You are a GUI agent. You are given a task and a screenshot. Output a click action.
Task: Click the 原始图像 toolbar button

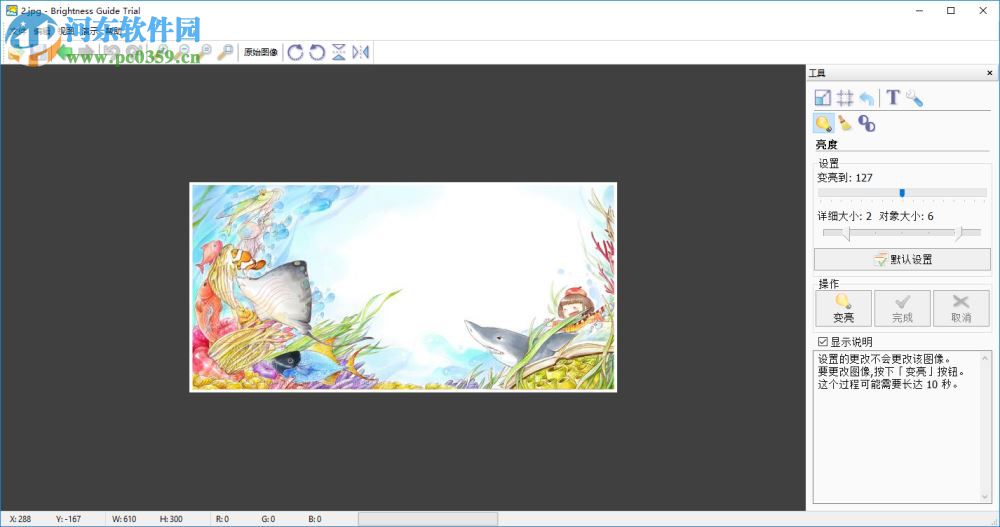coord(261,52)
